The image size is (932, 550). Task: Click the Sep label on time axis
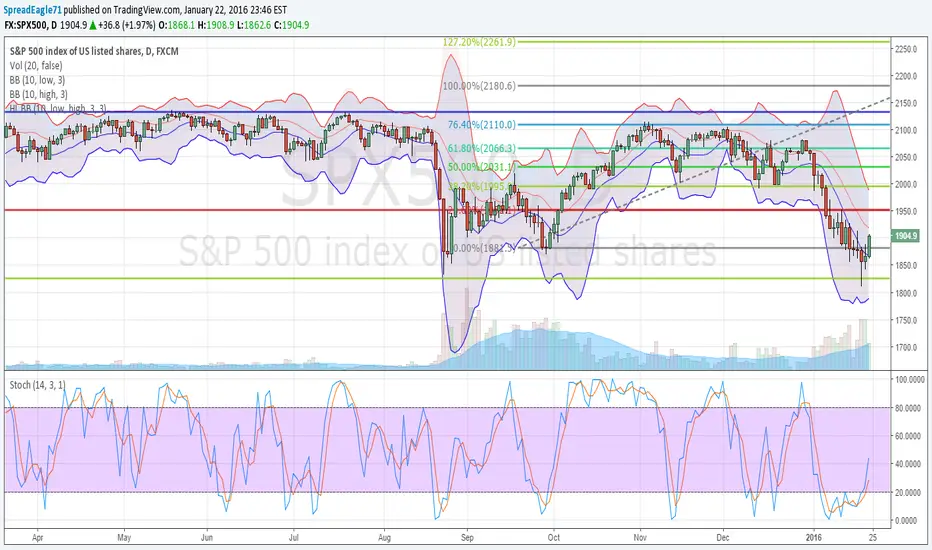(467, 538)
